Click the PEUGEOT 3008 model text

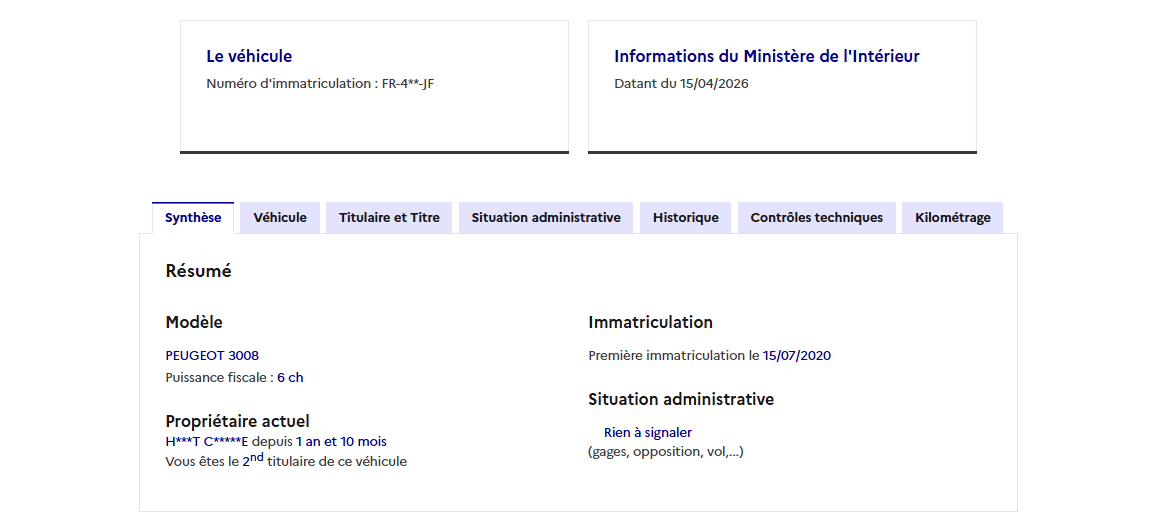[213, 356]
